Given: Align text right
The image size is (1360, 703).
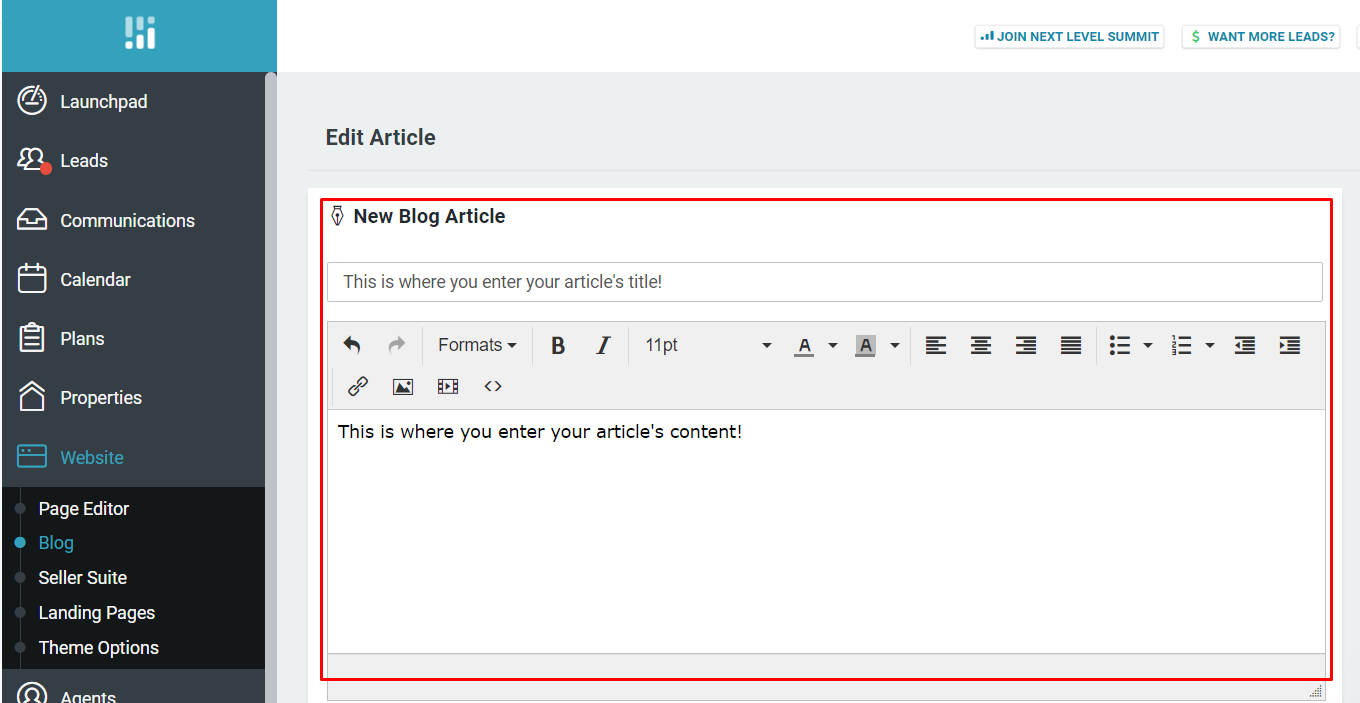Looking at the screenshot, I should tap(1026, 345).
